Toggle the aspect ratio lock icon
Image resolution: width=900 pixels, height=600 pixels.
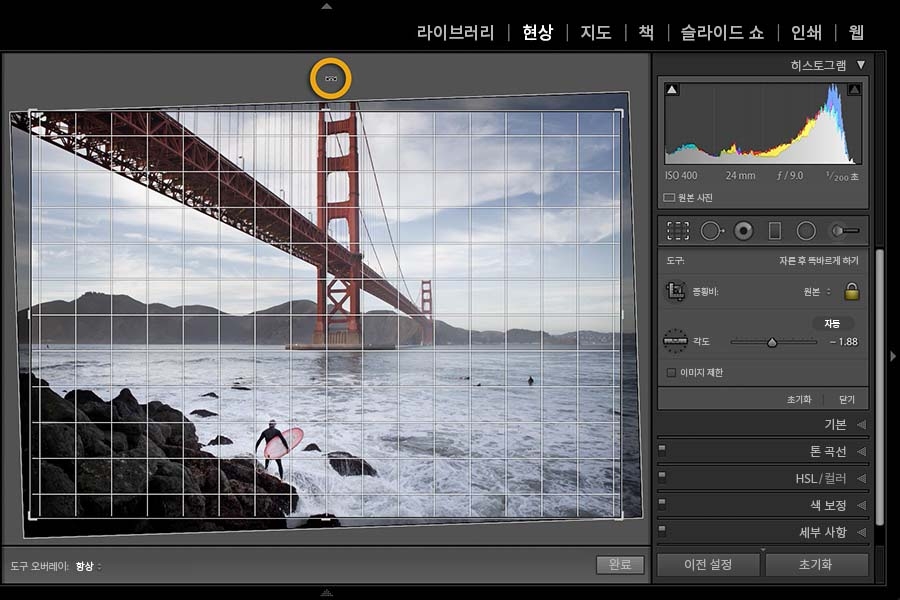coord(852,291)
